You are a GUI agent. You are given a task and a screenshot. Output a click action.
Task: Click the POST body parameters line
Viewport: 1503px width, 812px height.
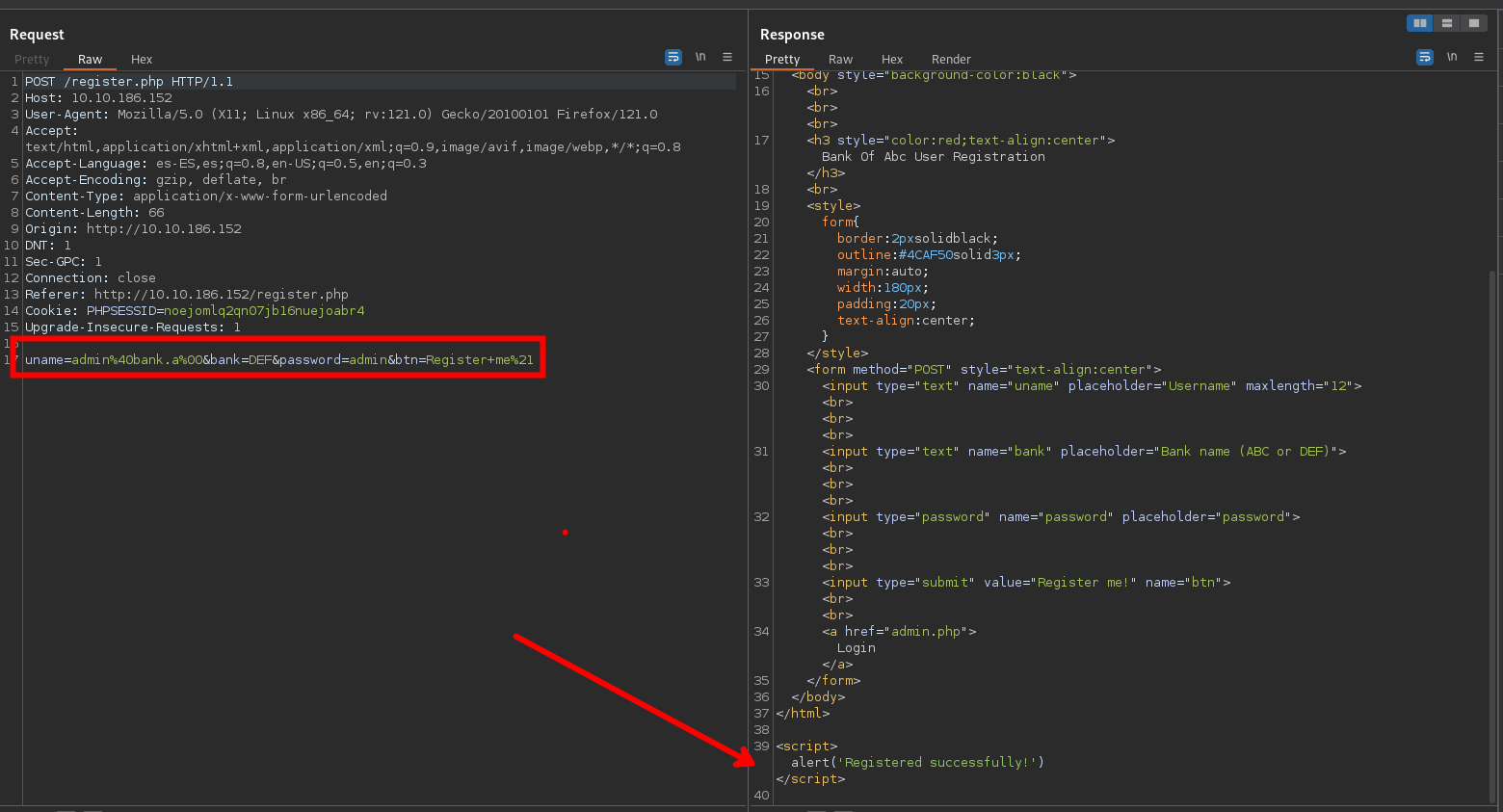point(278,360)
